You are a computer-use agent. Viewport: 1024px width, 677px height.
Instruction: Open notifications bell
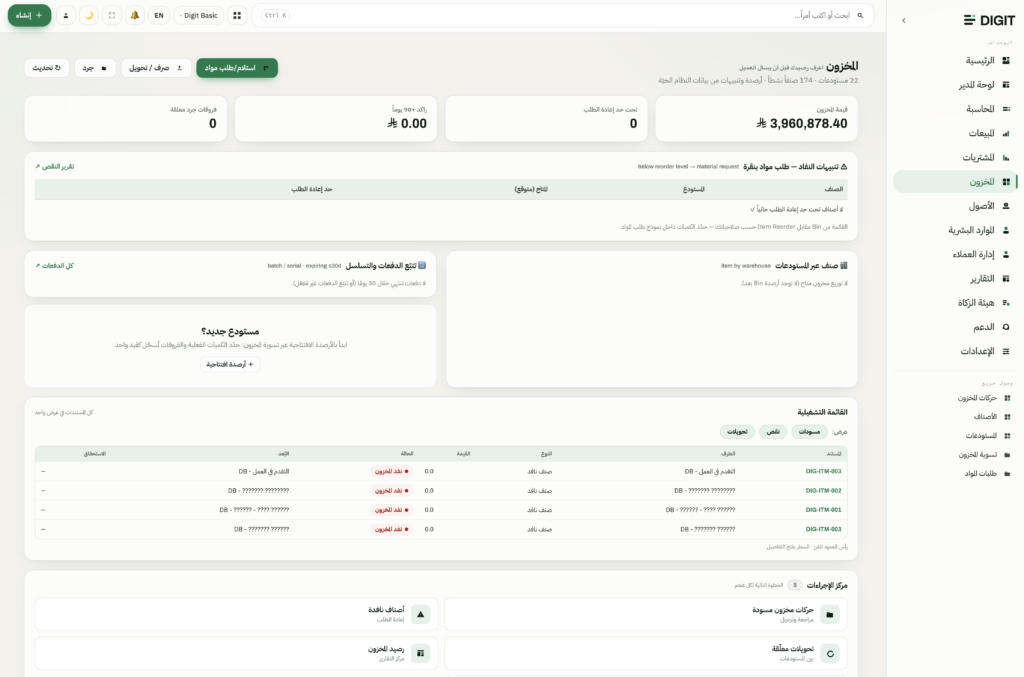(x=135, y=15)
